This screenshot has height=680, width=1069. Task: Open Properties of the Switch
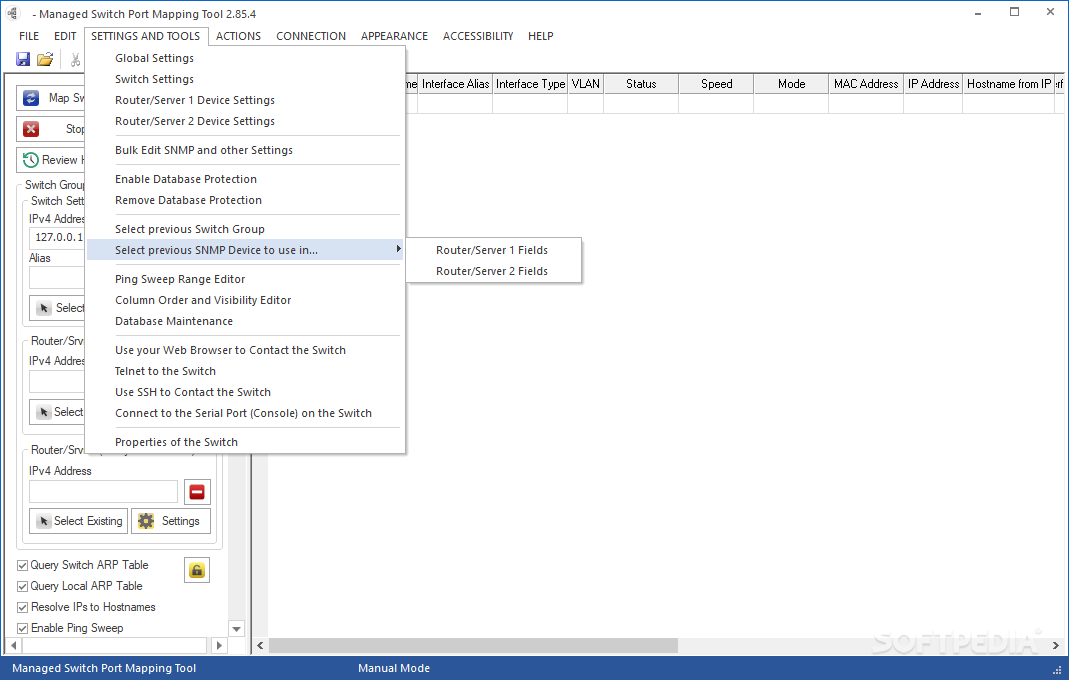click(x=245, y=443)
